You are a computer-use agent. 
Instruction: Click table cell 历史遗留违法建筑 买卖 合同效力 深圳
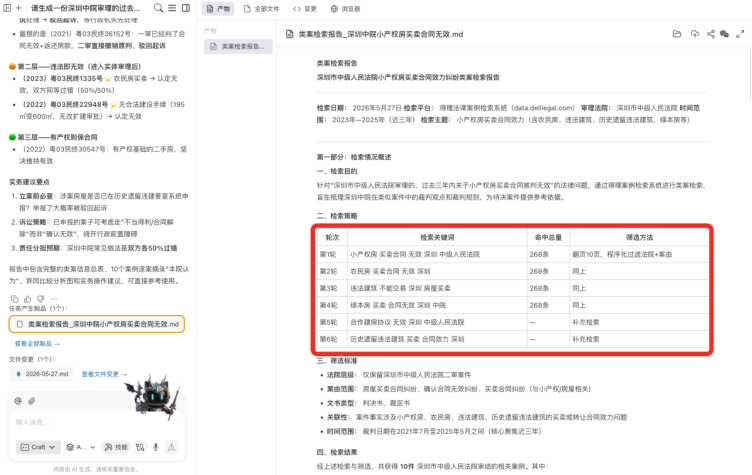(x=407, y=339)
